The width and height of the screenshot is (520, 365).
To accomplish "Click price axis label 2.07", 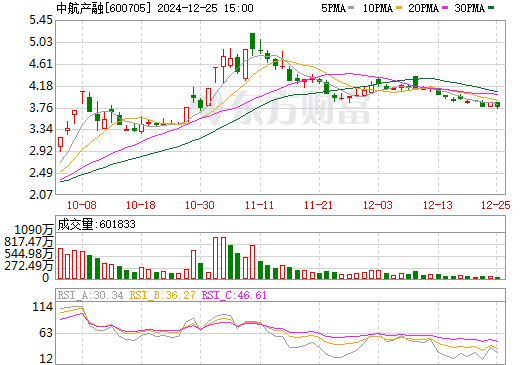I will pos(41,194).
